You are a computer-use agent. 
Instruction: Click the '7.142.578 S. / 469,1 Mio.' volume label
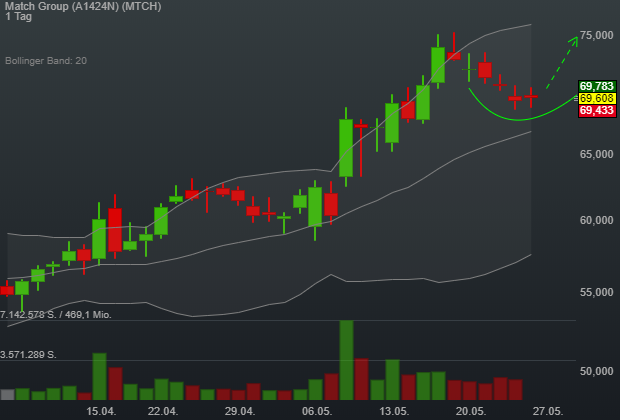[56, 315]
